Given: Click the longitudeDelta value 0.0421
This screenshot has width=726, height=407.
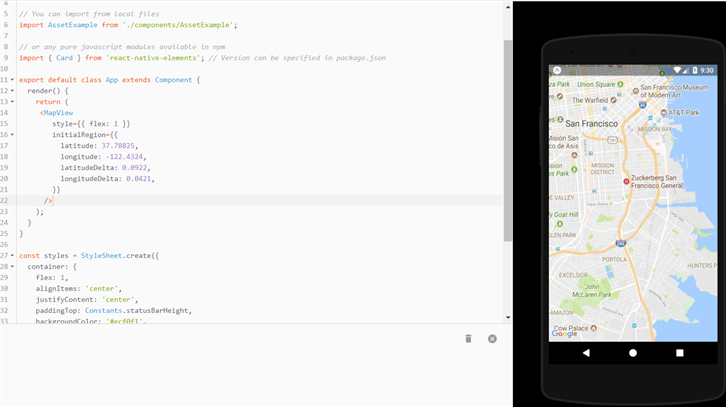Looking at the screenshot, I should [x=138, y=179].
